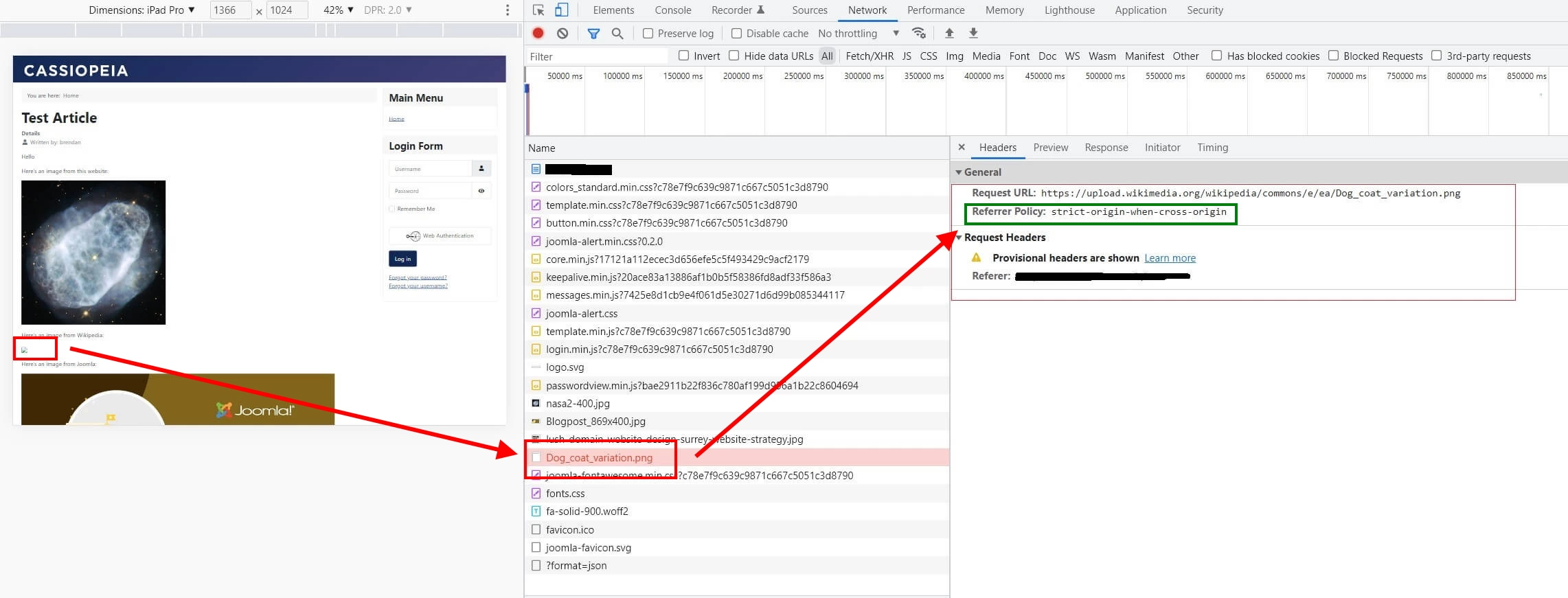Viewport: 1568px width, 598px height.
Task: Open the No throttling dropdown
Action: (859, 33)
